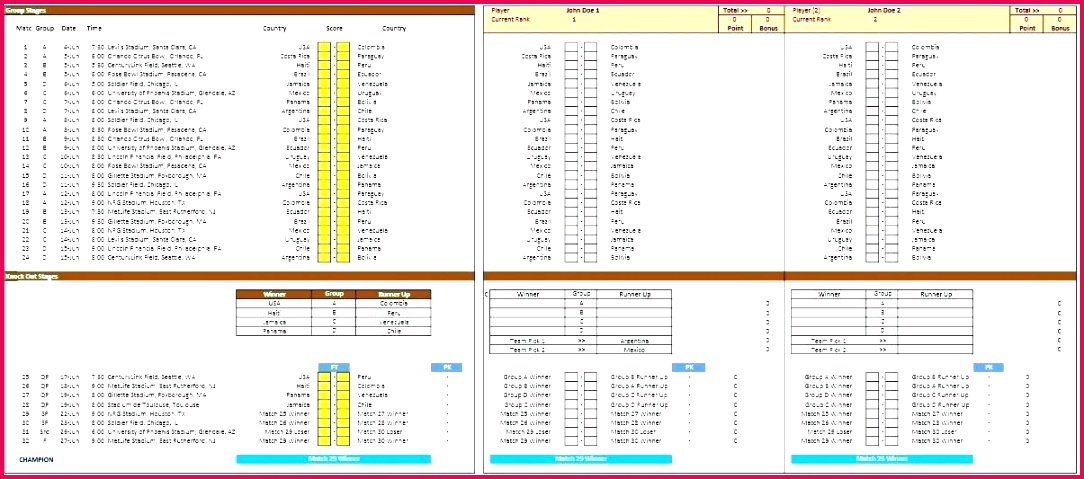The height and width of the screenshot is (479, 1084).
Task: Select John Doe 1's Team Pick 1 Argentina cell
Action: 633,341
